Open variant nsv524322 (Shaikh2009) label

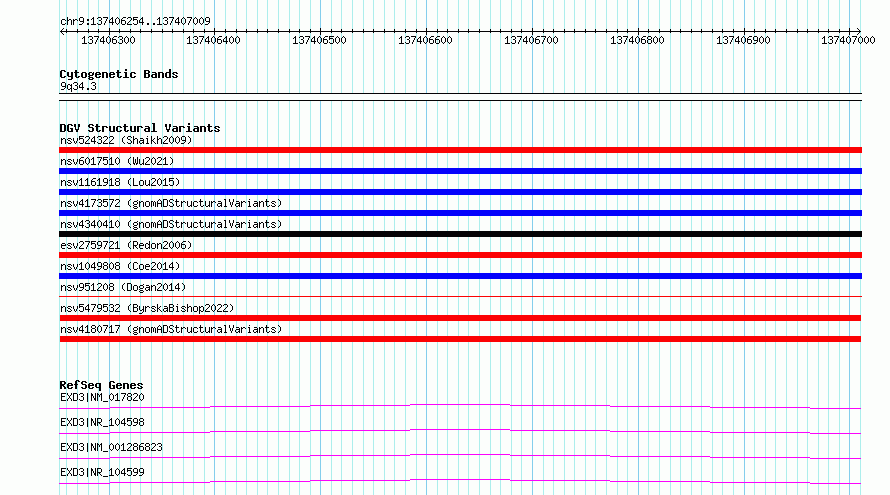126,140
